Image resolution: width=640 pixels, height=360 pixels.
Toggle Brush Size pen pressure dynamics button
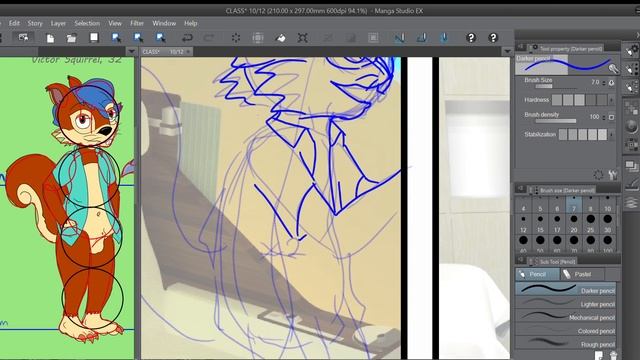click(x=611, y=82)
